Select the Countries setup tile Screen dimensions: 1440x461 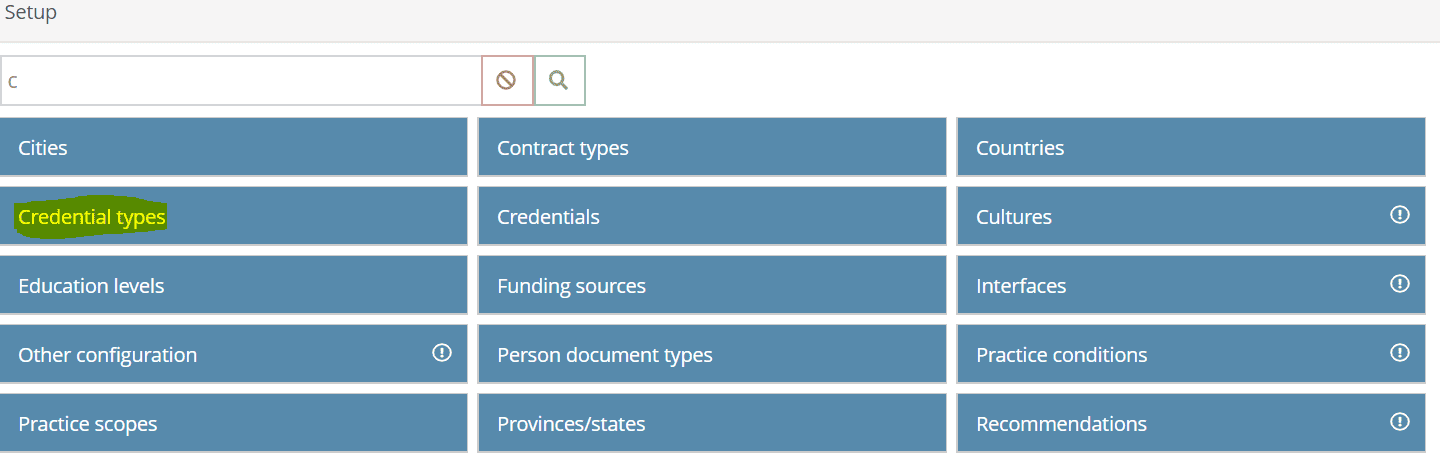1191,147
